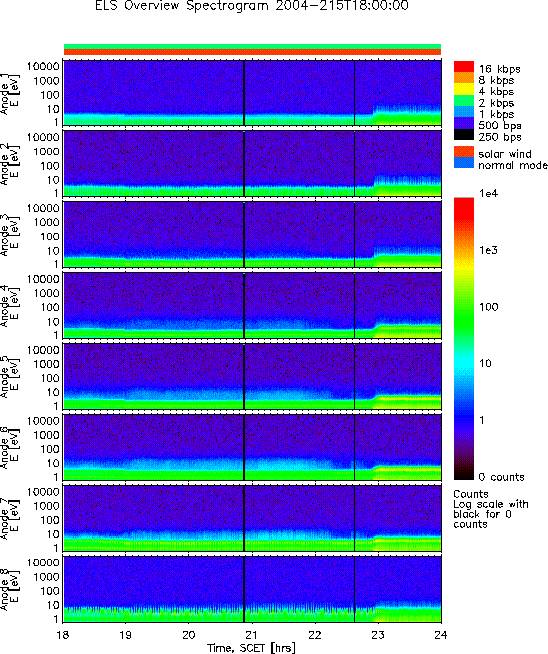The height and width of the screenshot is (654, 548).
Task: Click the '23' time axis tick label
Action: tap(378, 635)
